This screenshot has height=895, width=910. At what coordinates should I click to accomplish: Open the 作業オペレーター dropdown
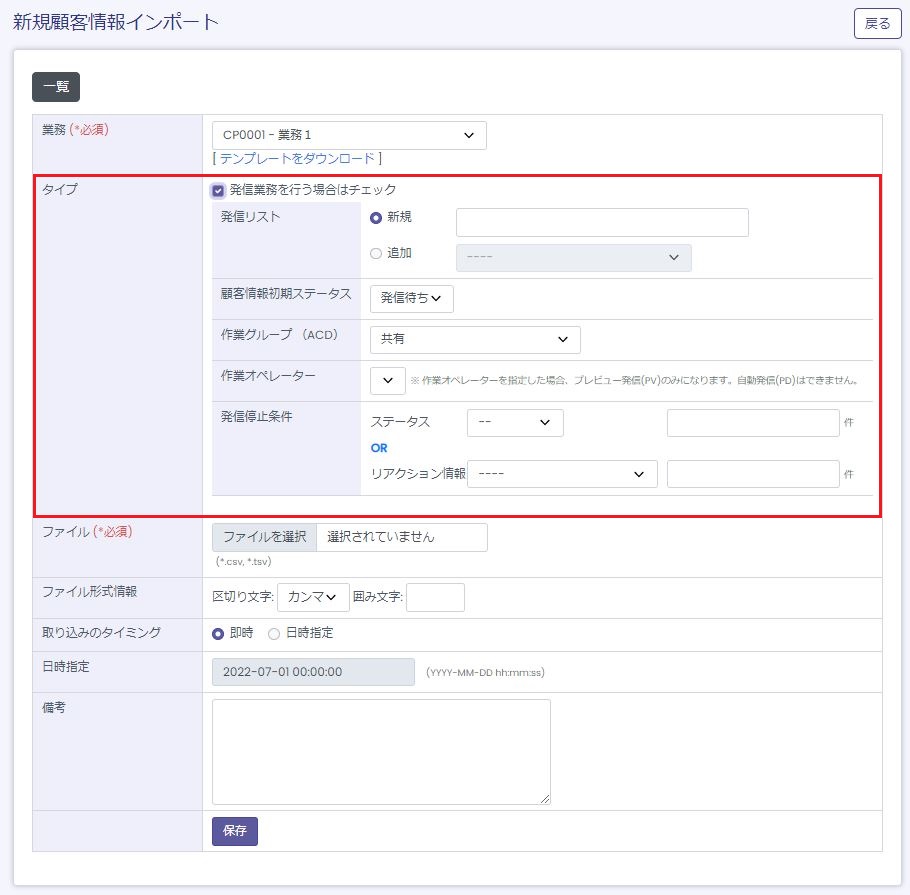(x=387, y=381)
